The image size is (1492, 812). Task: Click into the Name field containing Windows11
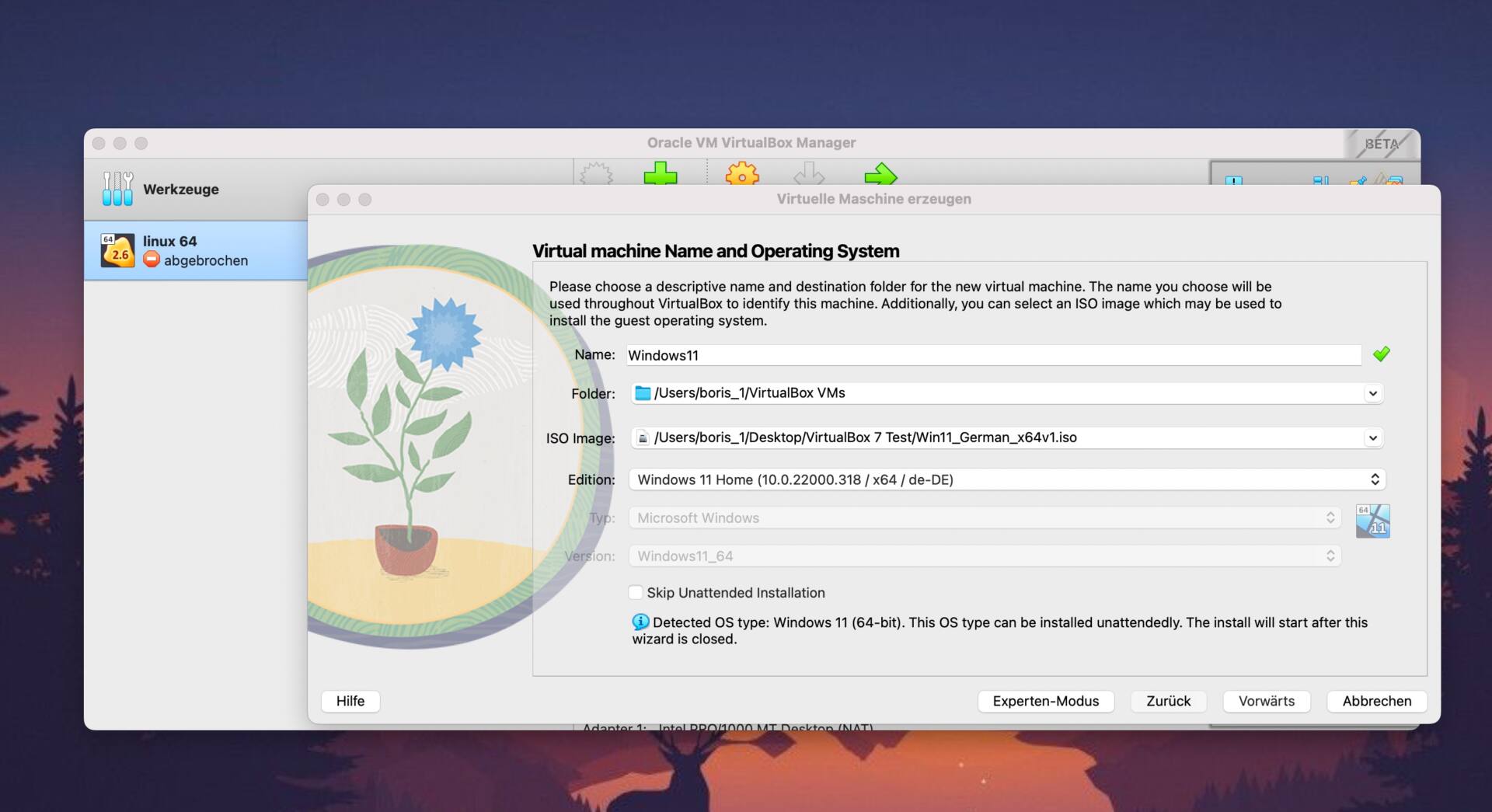click(993, 355)
